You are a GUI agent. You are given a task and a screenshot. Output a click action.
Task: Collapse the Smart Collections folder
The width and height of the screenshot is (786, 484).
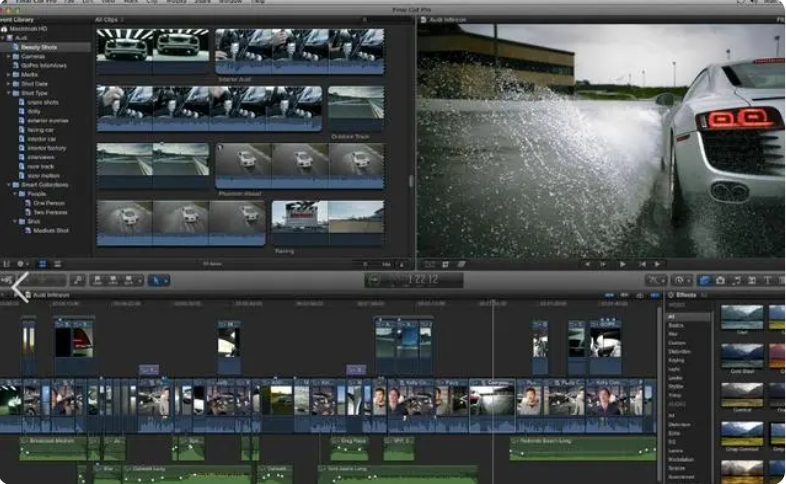click(9, 184)
